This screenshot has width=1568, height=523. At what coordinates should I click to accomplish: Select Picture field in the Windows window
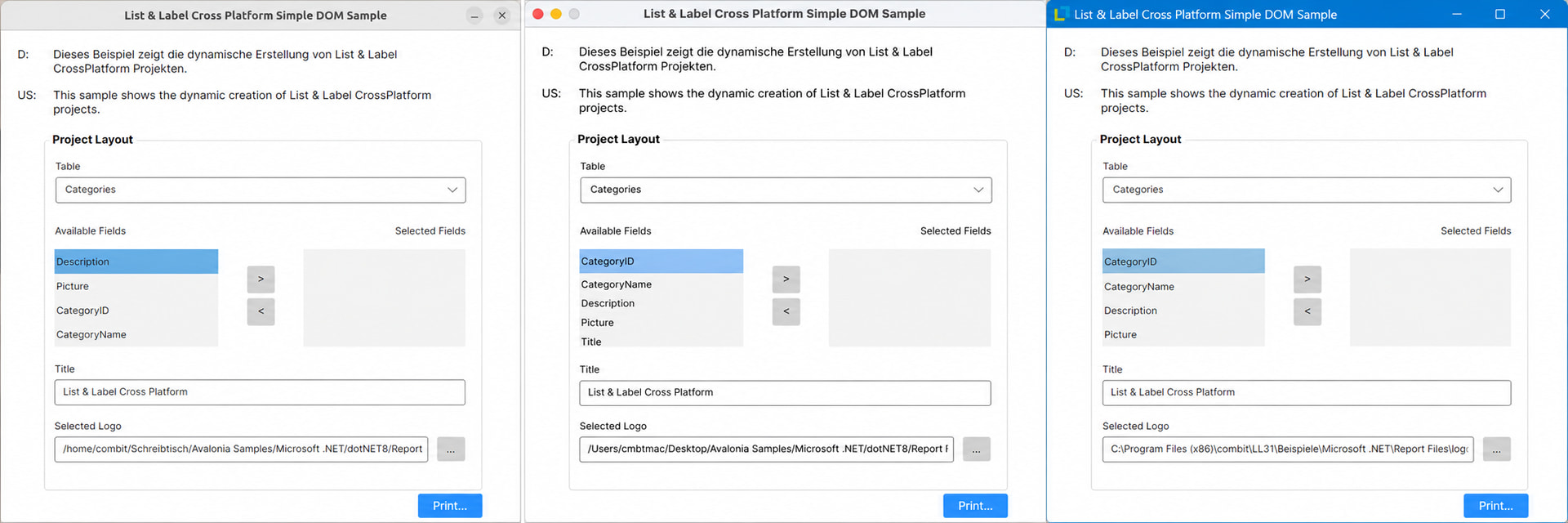tap(1183, 334)
